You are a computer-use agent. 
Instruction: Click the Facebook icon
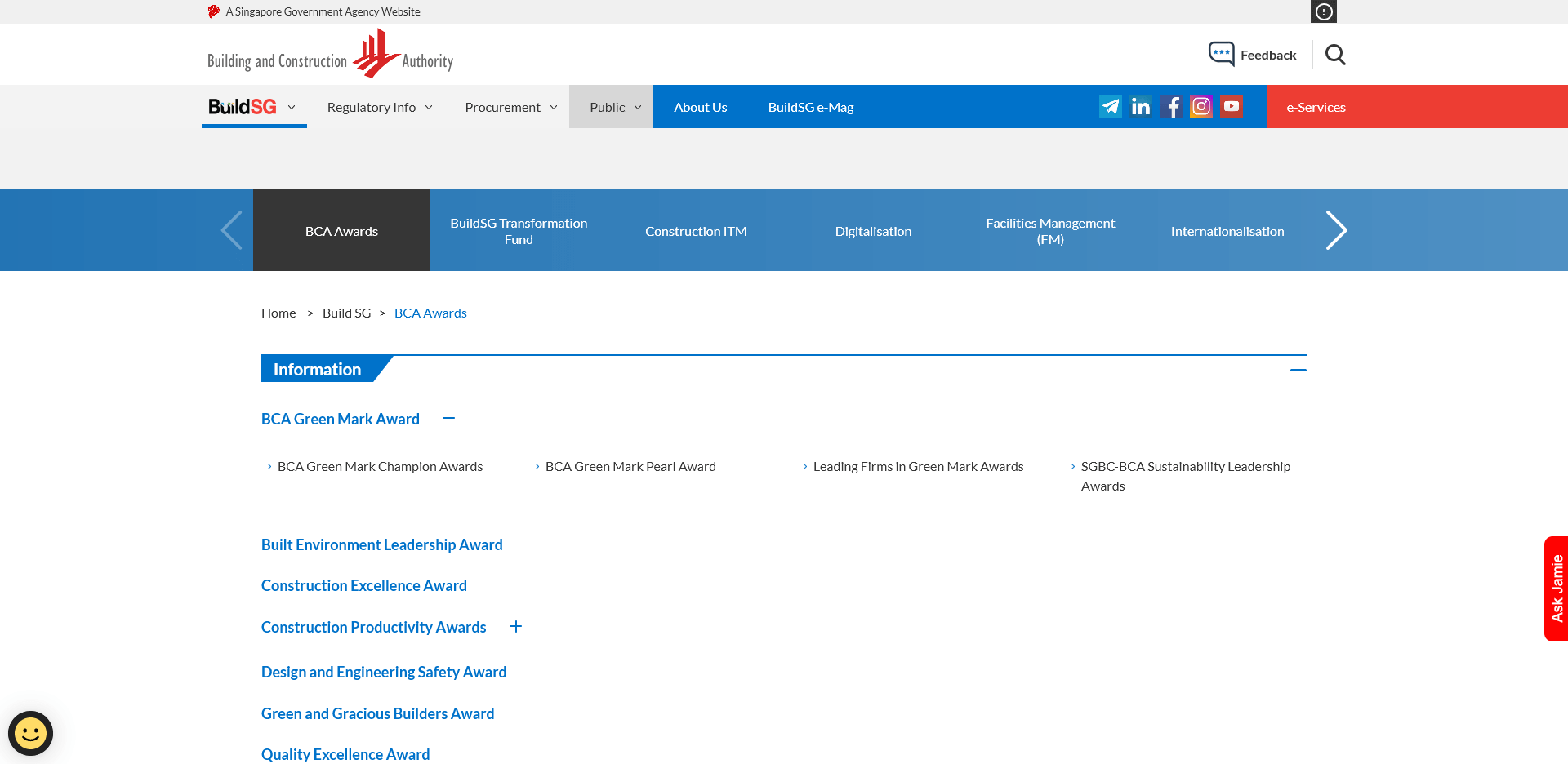[x=1171, y=106]
